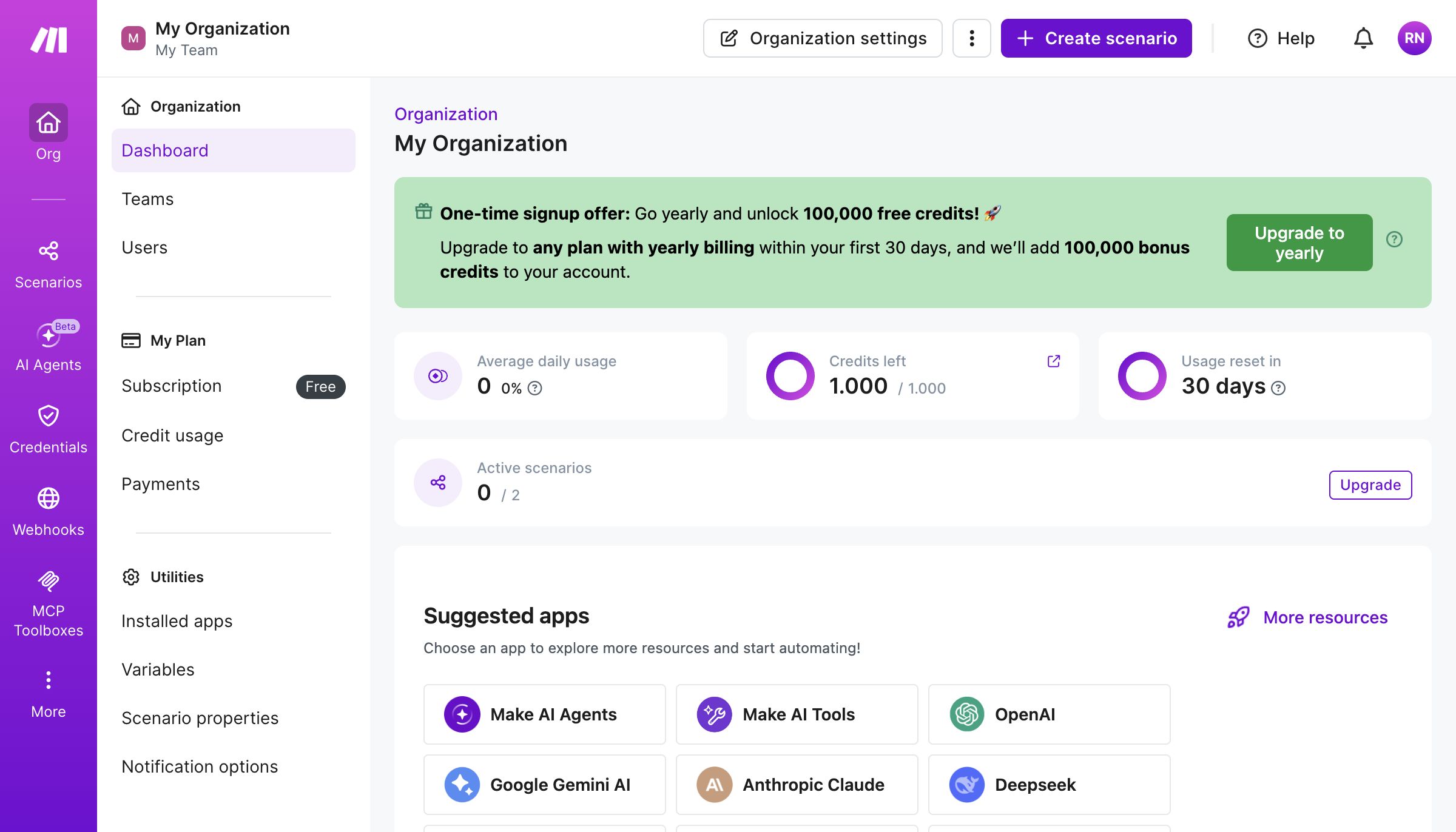Screen dimensions: 1456x832
Task: Click the gift icon in offer banner
Action: [423, 211]
